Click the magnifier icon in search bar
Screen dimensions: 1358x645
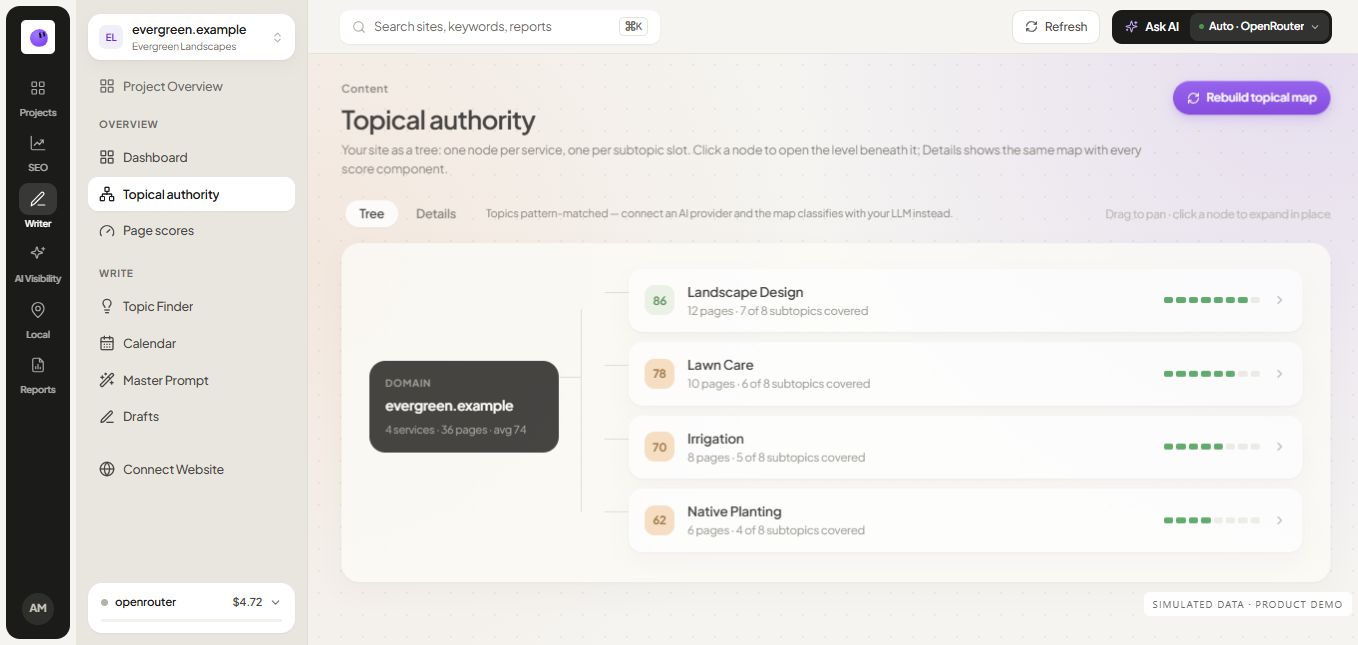click(360, 27)
